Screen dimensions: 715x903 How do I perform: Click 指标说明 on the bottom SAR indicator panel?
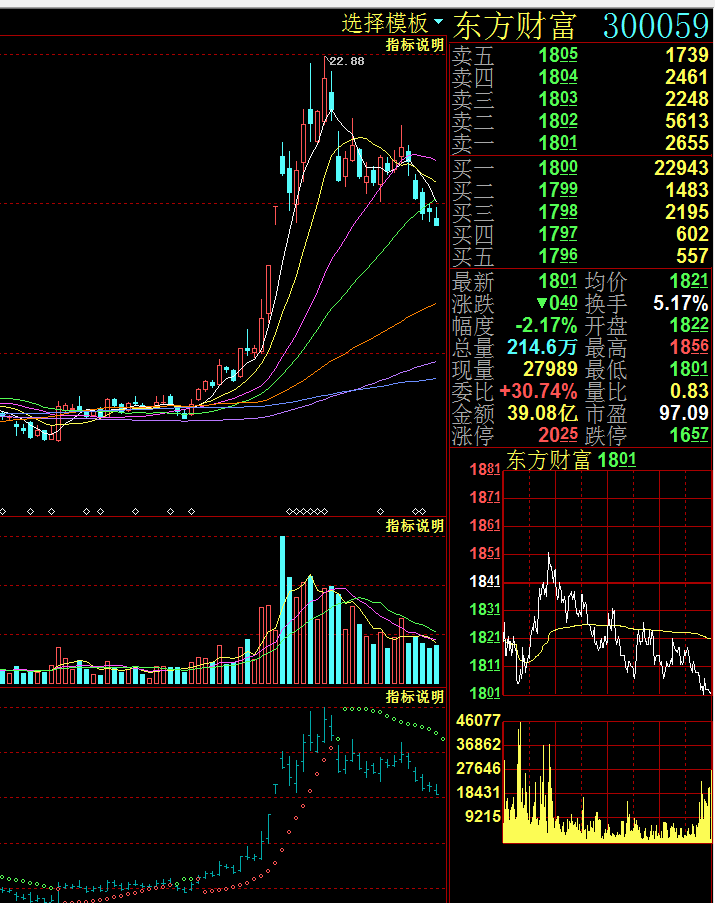(x=414, y=697)
